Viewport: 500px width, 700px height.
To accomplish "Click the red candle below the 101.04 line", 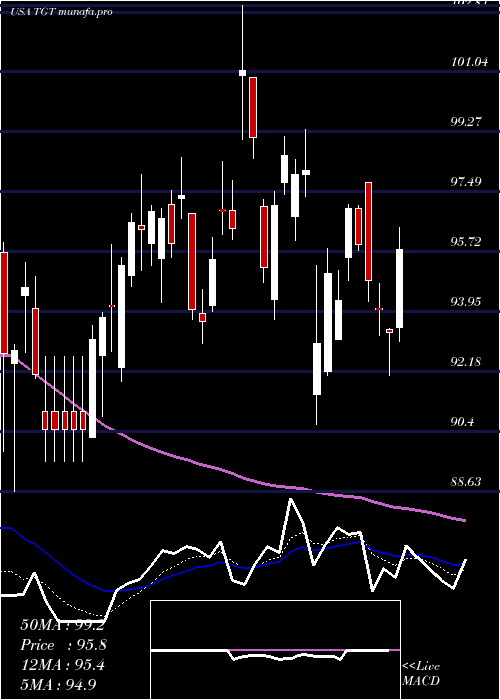I will coord(253,107).
